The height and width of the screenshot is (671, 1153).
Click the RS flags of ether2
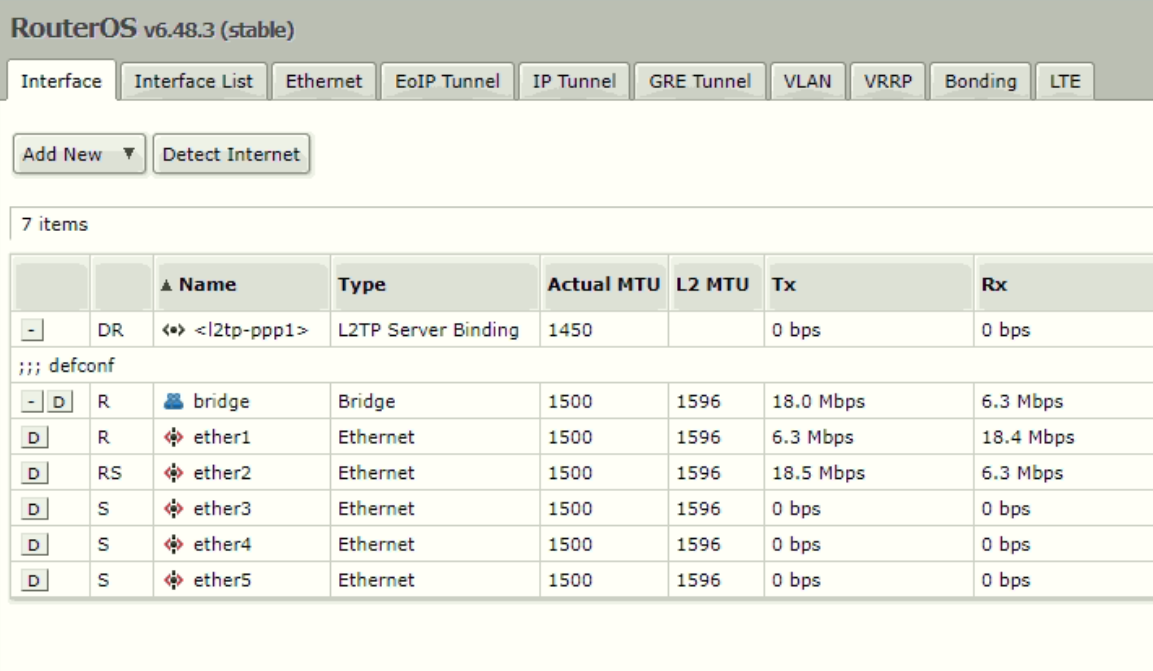(x=110, y=473)
